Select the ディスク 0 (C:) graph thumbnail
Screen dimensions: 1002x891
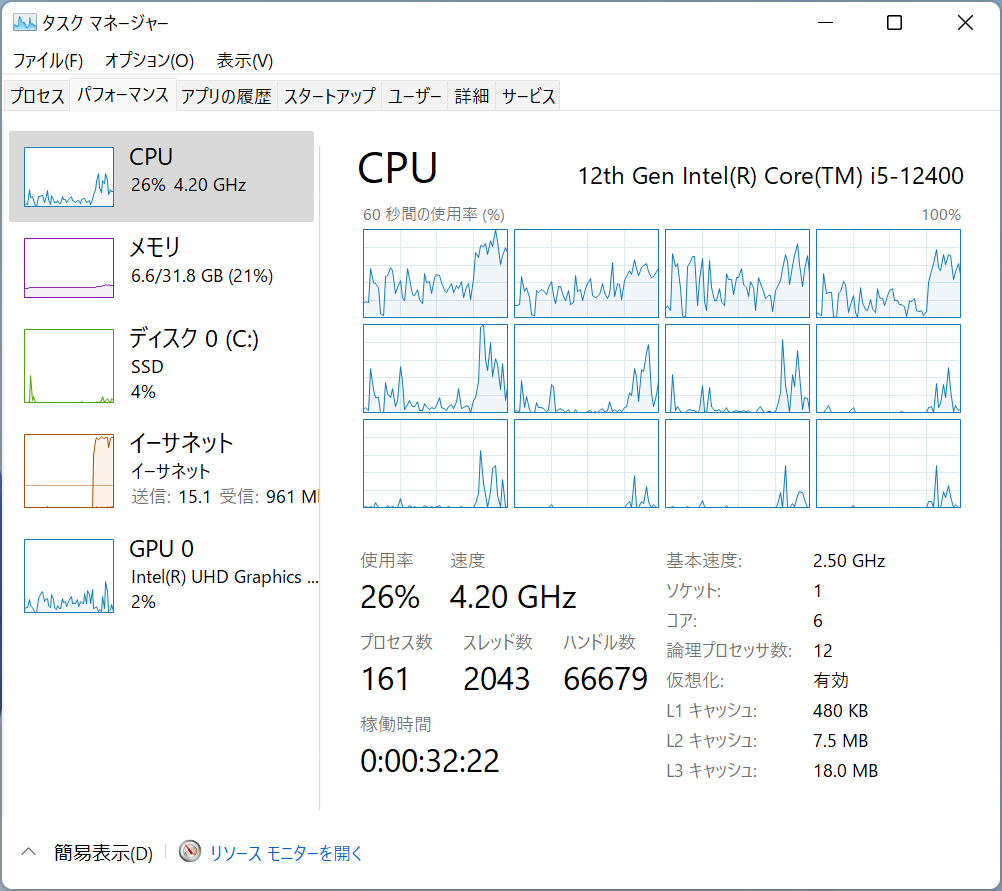(68, 366)
